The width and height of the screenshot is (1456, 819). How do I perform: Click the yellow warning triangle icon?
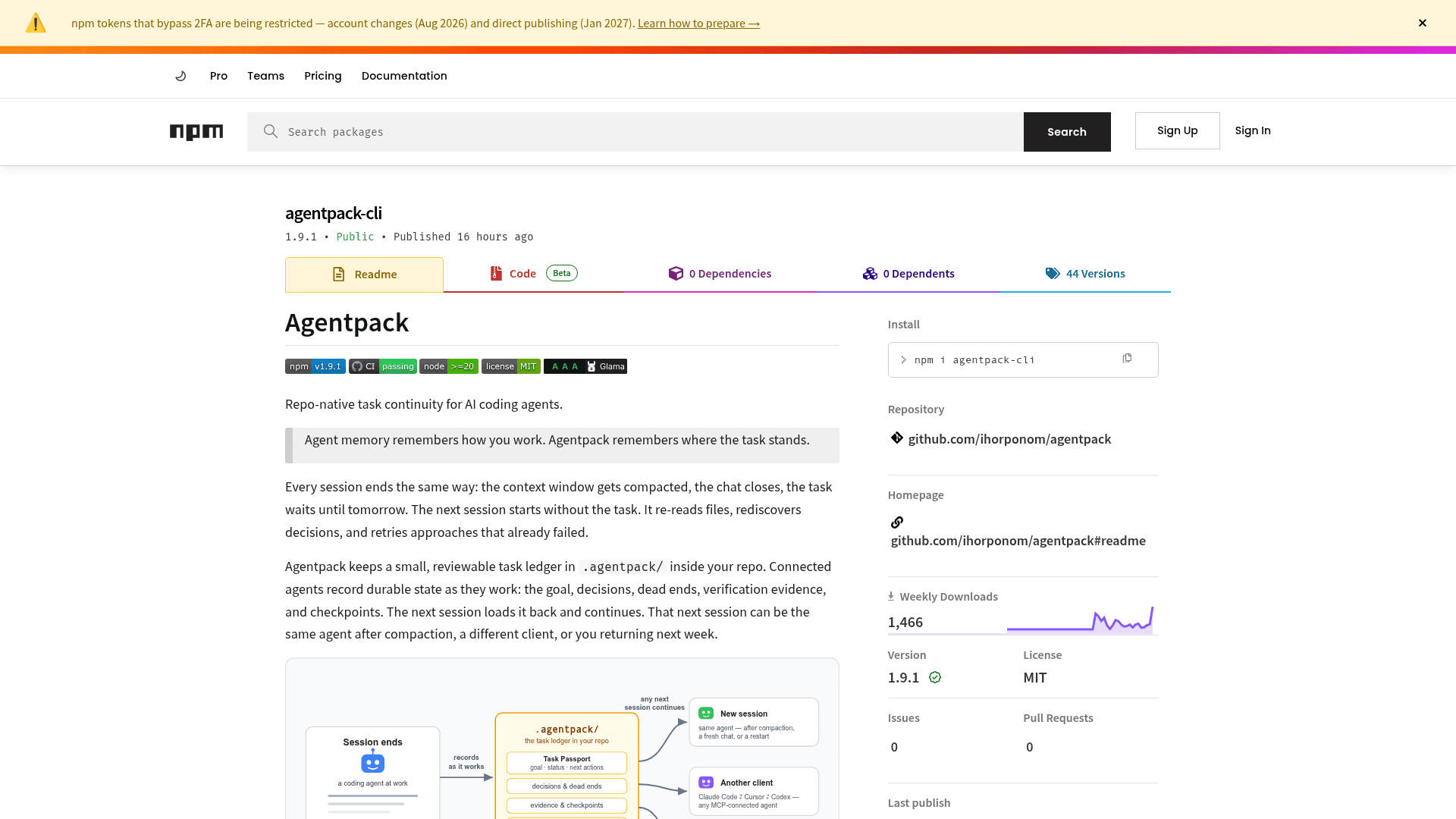[x=36, y=24]
